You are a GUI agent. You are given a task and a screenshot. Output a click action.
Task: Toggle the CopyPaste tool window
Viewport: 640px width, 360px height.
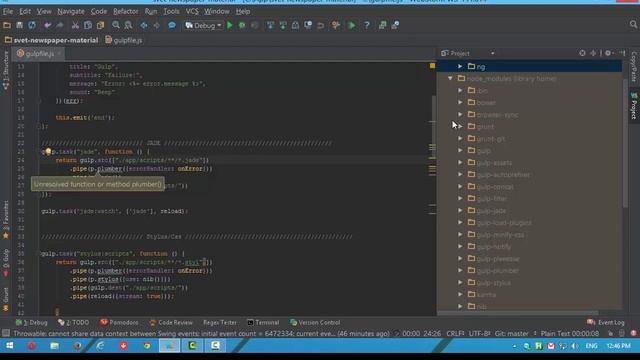634,66
